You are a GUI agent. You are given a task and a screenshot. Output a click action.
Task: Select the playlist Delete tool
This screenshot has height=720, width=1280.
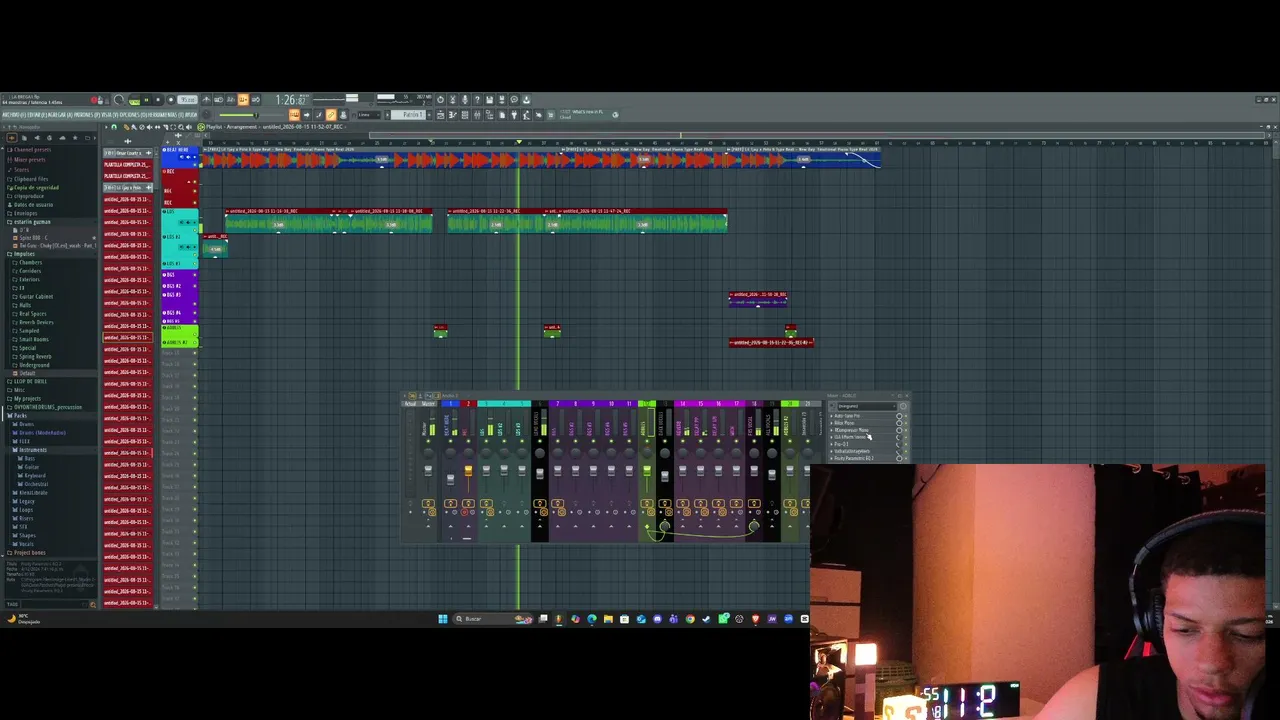143,127
